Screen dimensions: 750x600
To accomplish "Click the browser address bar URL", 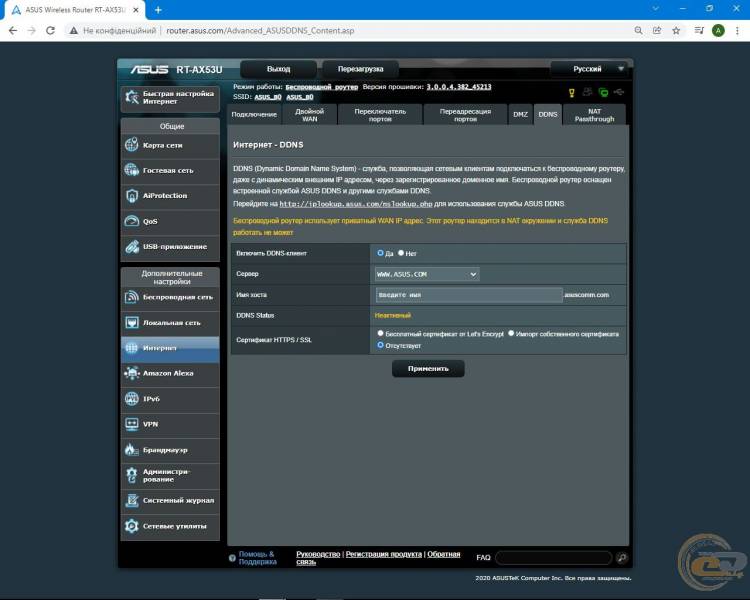I will click(260, 31).
